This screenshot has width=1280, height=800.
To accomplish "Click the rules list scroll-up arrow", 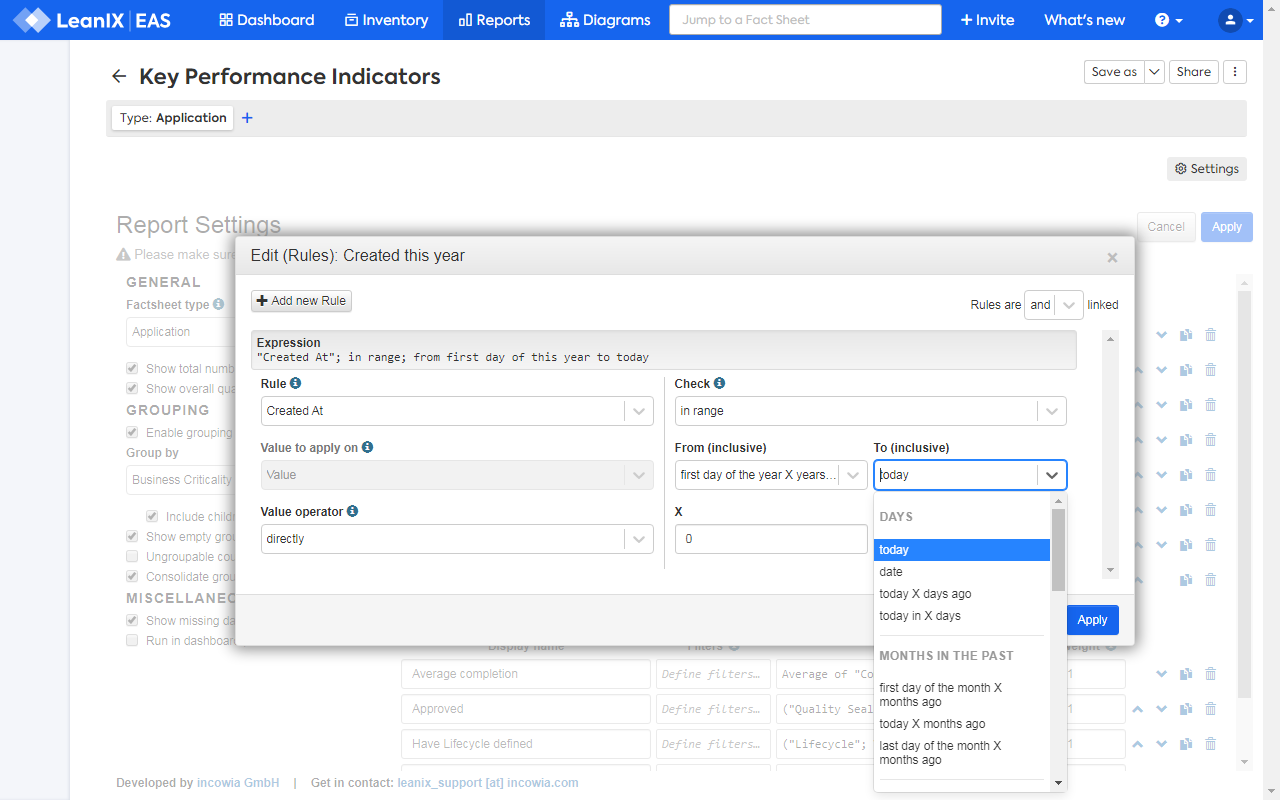I will click(x=1110, y=340).
